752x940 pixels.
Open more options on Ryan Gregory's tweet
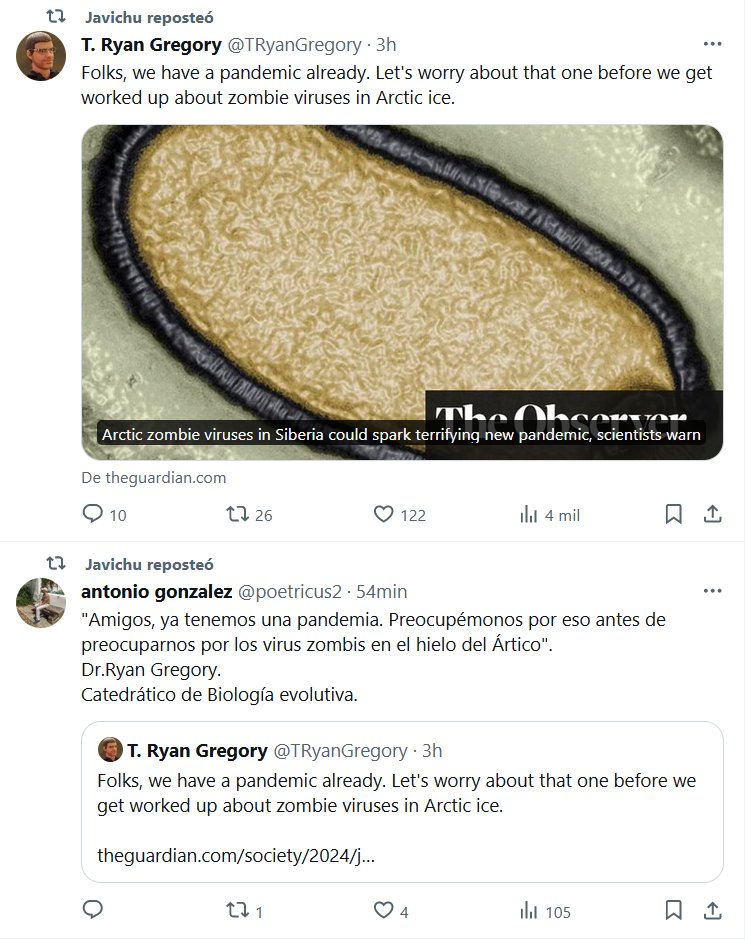(x=712, y=44)
